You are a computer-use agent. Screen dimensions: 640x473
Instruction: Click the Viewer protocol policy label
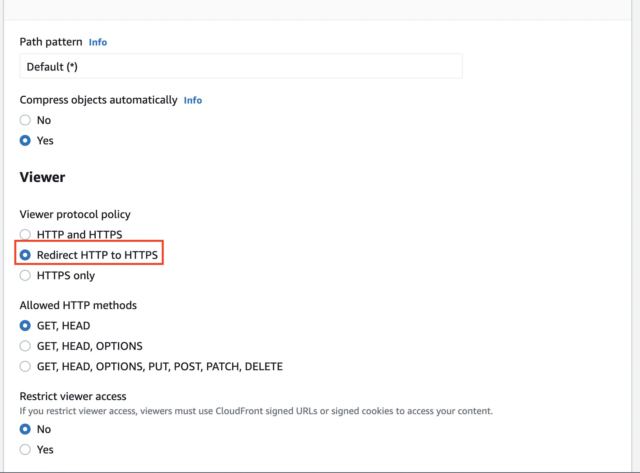pos(75,214)
